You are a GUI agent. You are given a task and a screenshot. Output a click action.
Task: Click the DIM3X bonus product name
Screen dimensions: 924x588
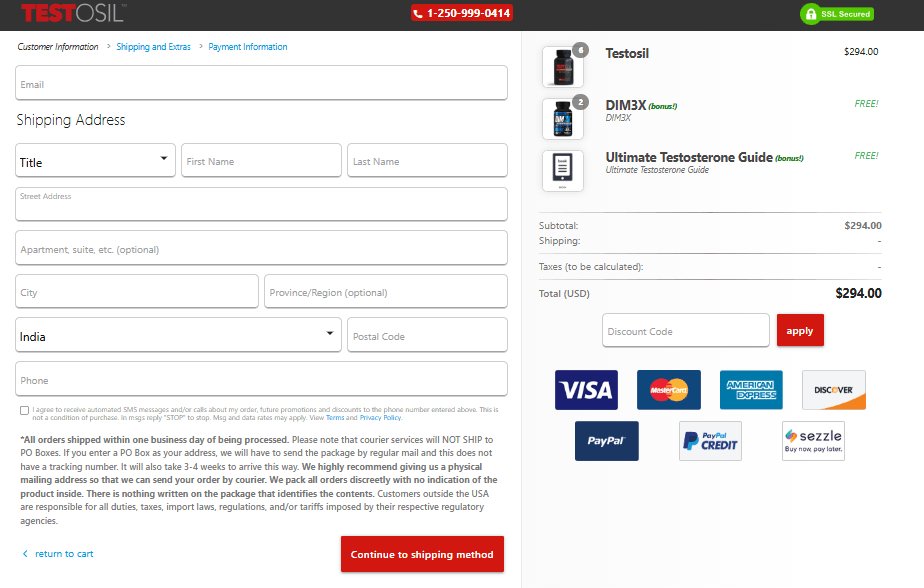tap(626, 105)
